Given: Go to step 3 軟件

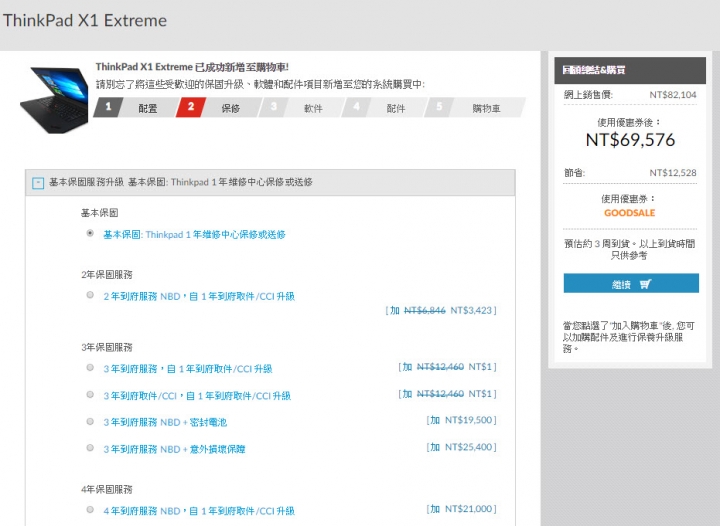Looking at the screenshot, I should pos(300,108).
